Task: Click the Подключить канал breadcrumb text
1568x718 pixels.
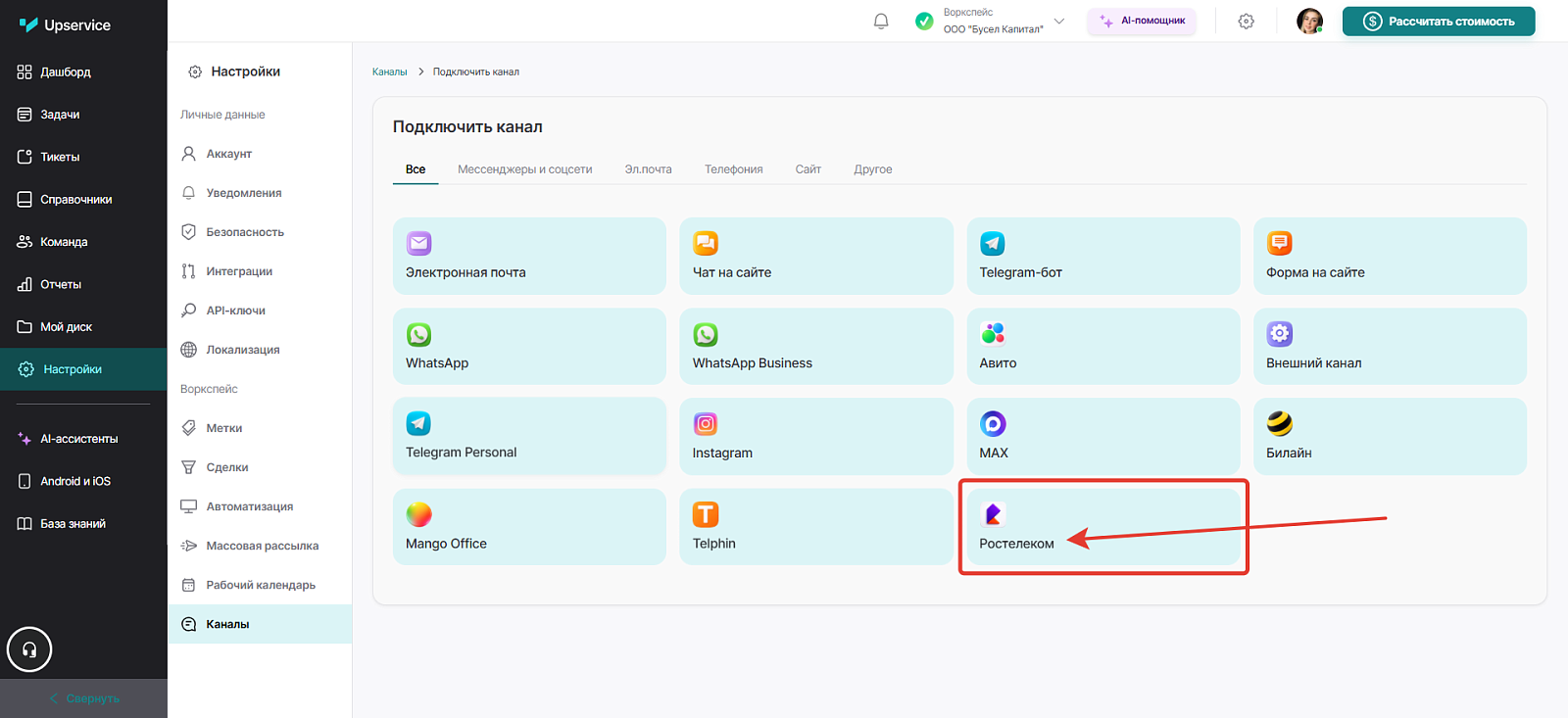Action: coord(476,72)
